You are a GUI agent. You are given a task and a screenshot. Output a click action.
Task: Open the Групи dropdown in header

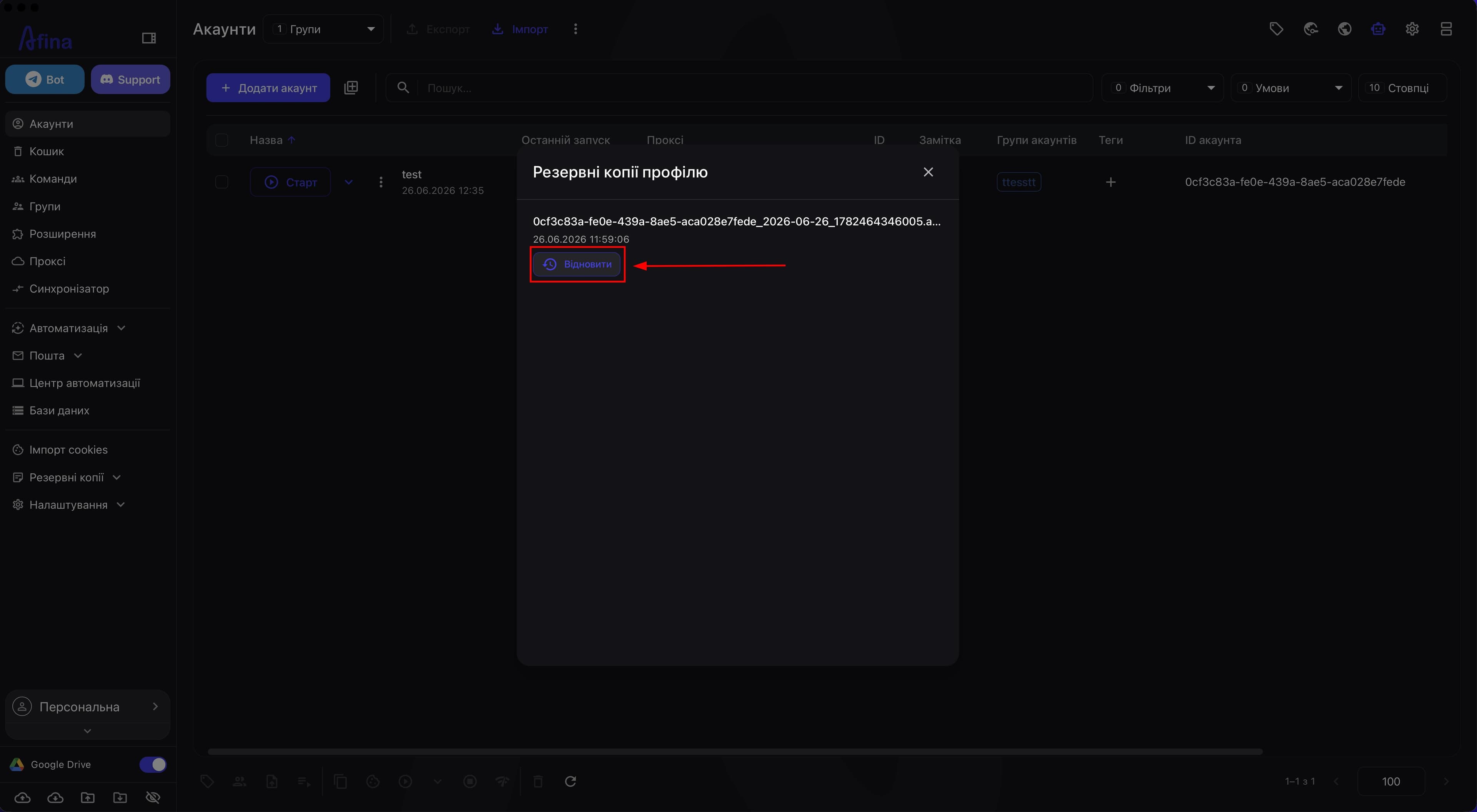click(323, 29)
